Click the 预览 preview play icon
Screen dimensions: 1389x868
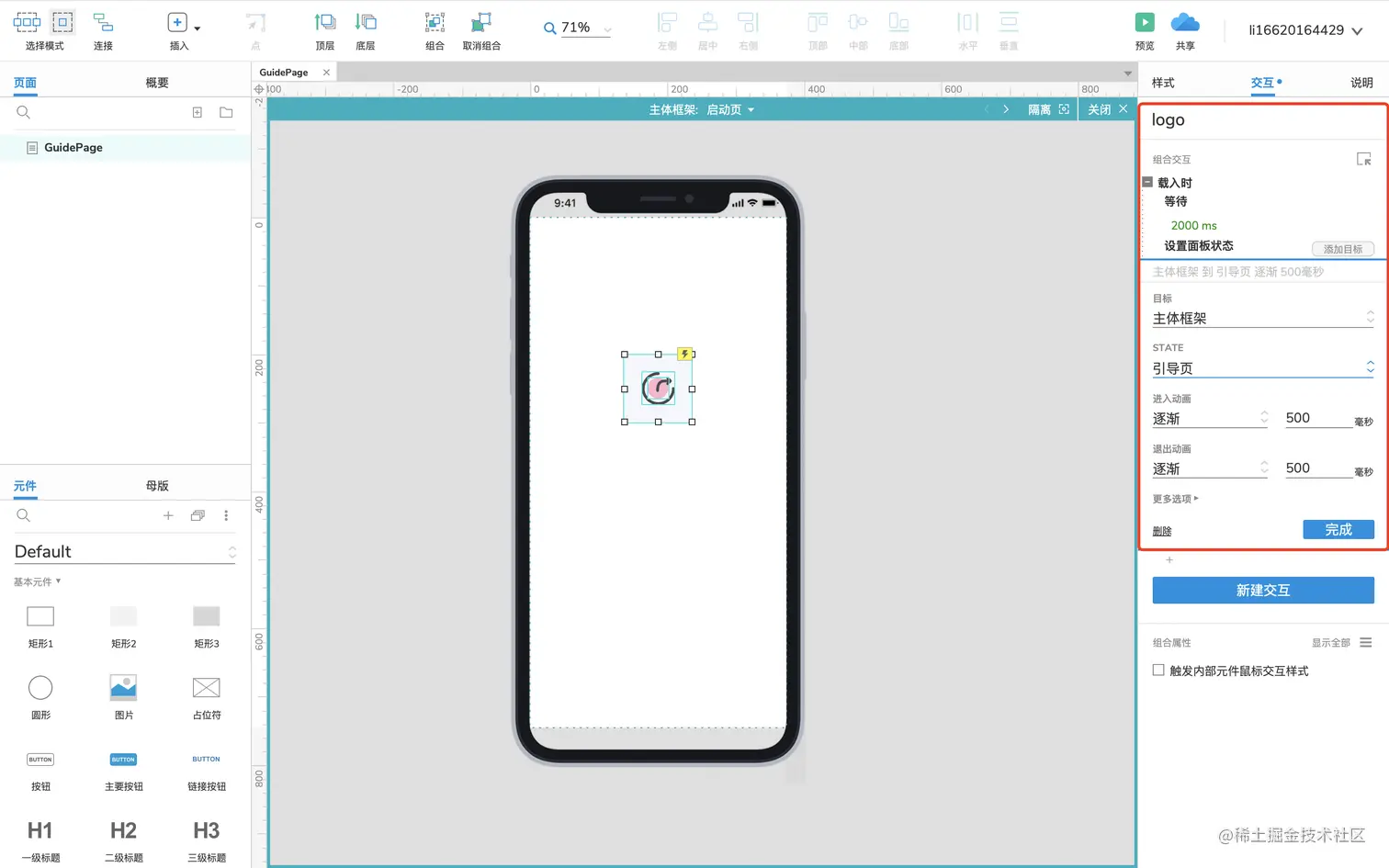1145,22
